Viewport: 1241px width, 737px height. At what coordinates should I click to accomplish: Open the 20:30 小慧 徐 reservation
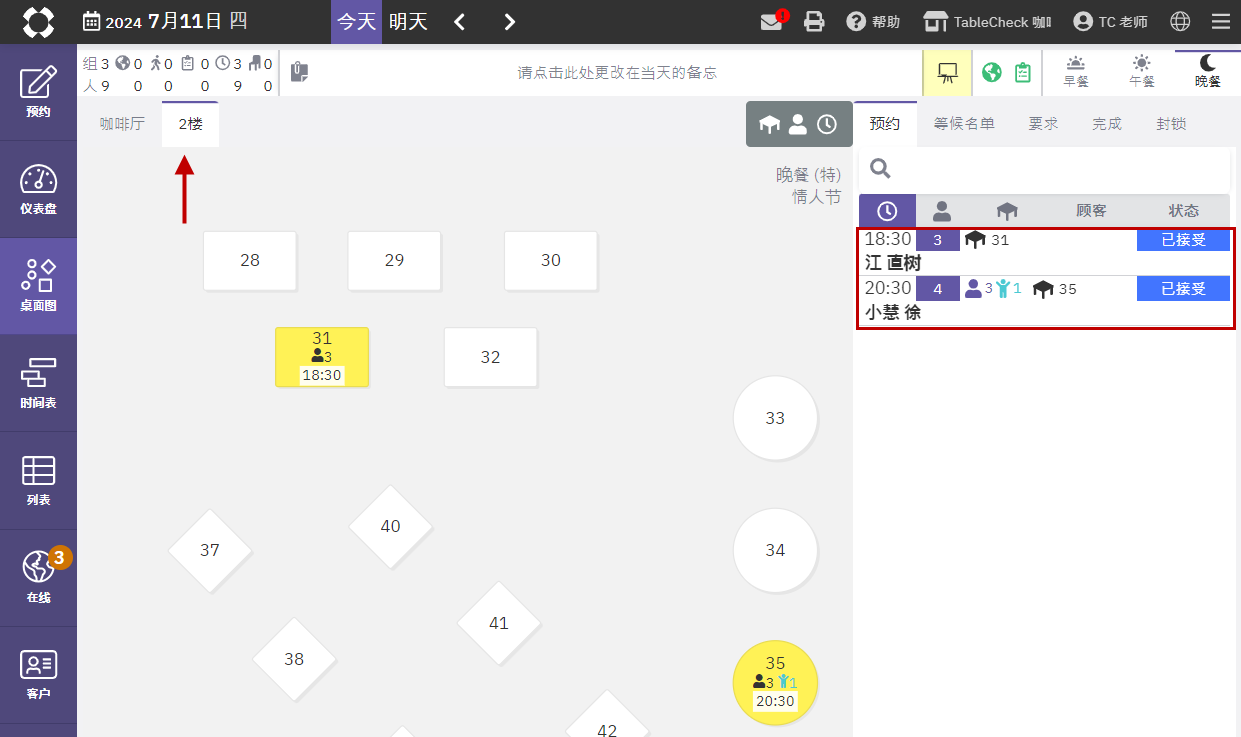pyautogui.click(x=1044, y=300)
